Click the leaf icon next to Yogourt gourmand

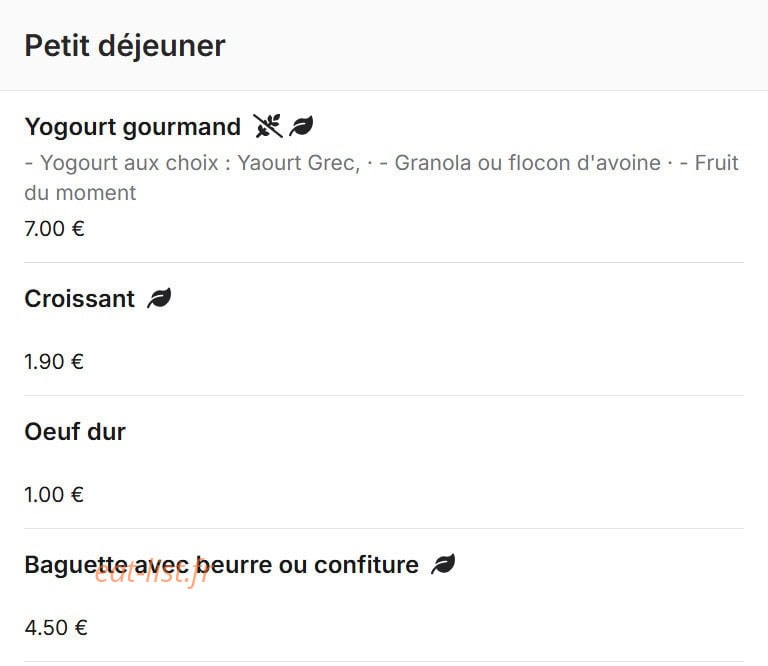coord(301,126)
